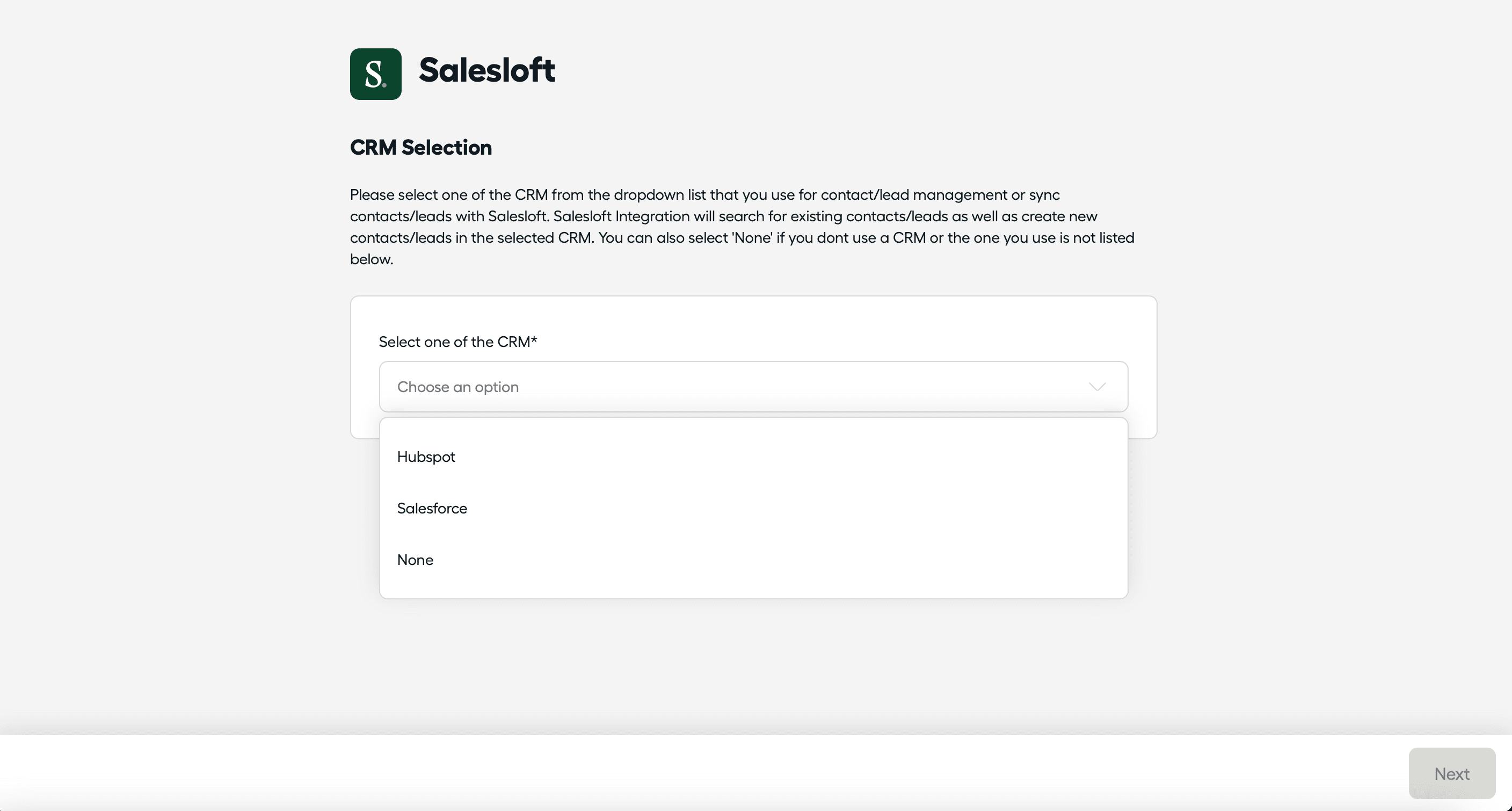Image resolution: width=1512 pixels, height=811 pixels.
Task: Click the CRM Selection heading
Action: pos(421,147)
